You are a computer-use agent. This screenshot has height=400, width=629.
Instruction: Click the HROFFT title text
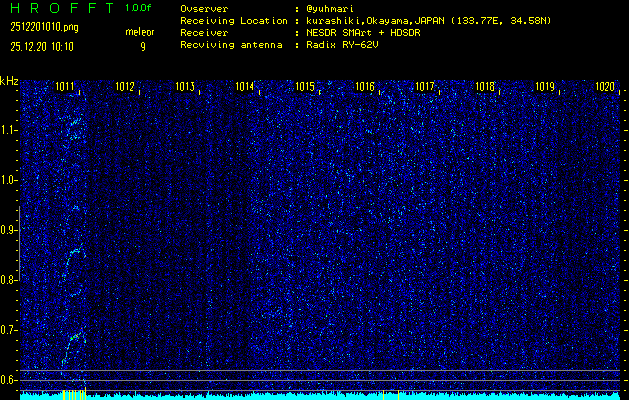pos(62,8)
